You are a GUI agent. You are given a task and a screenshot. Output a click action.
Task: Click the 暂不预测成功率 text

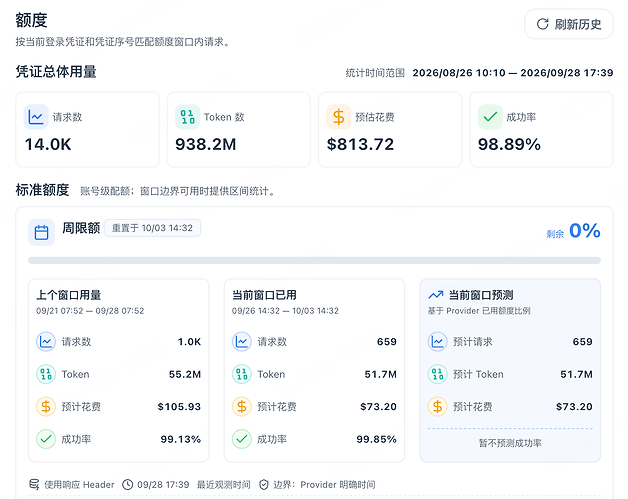[x=510, y=443]
